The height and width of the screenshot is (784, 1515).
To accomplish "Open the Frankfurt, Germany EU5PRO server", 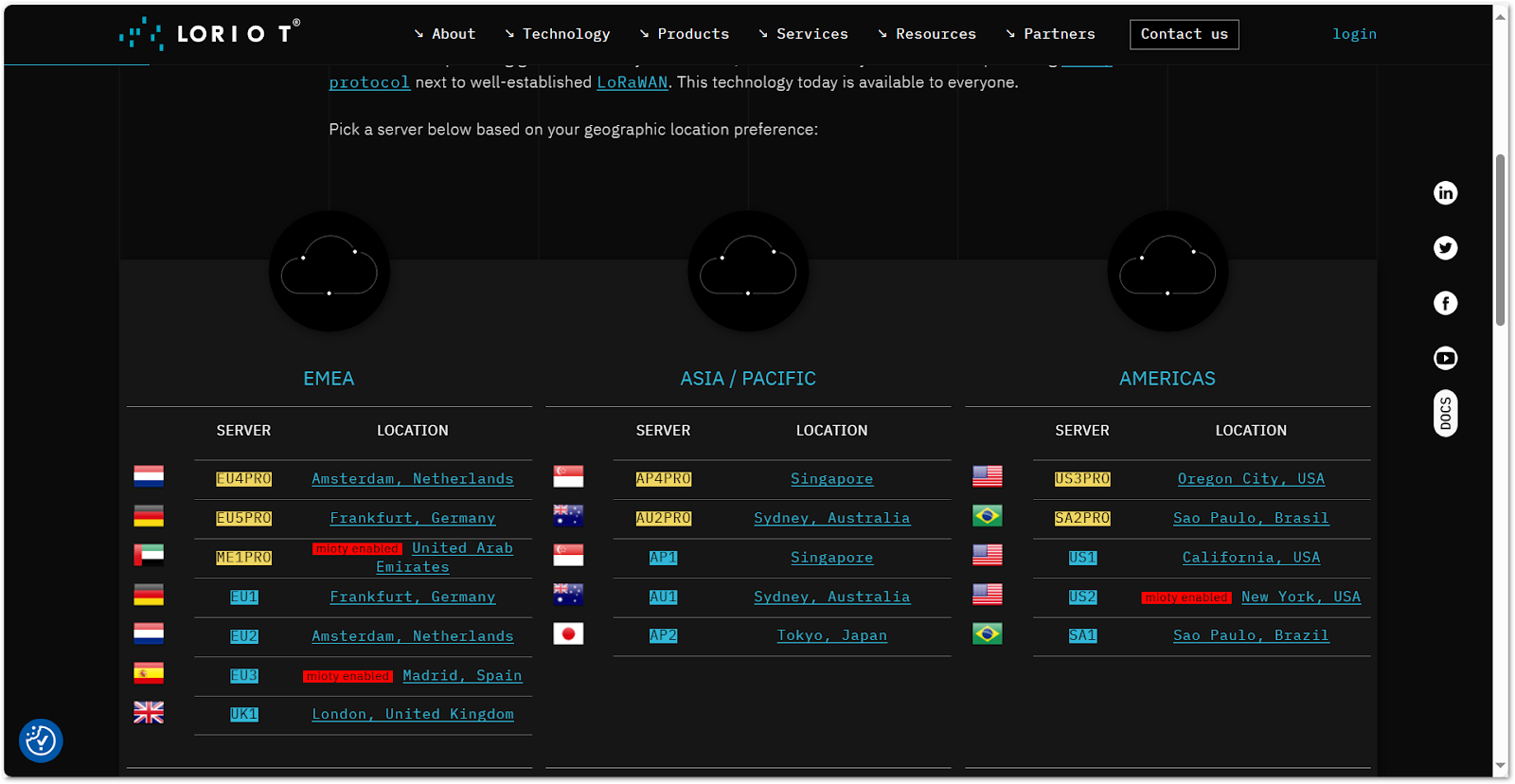I will click(x=413, y=518).
